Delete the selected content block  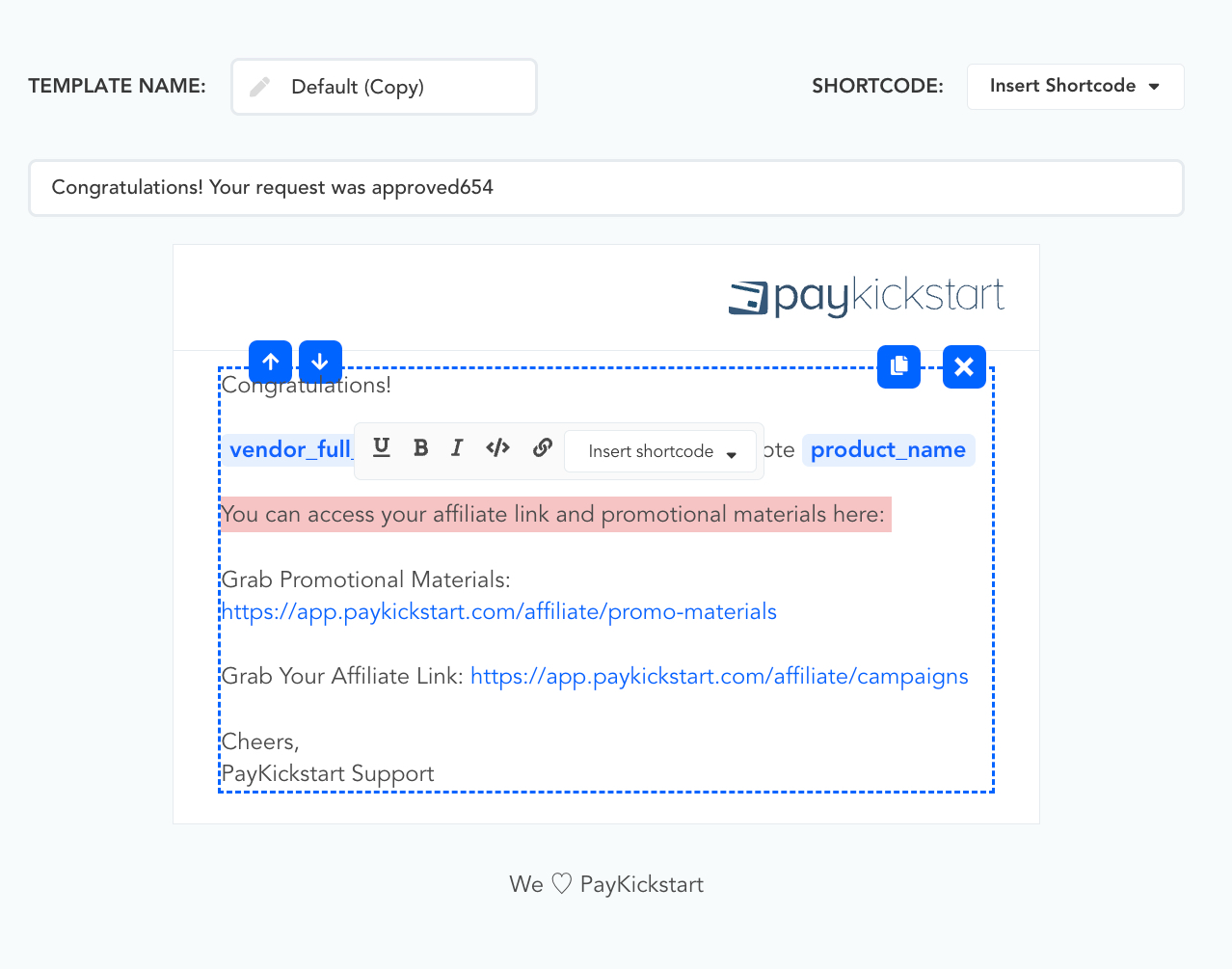[x=964, y=367]
